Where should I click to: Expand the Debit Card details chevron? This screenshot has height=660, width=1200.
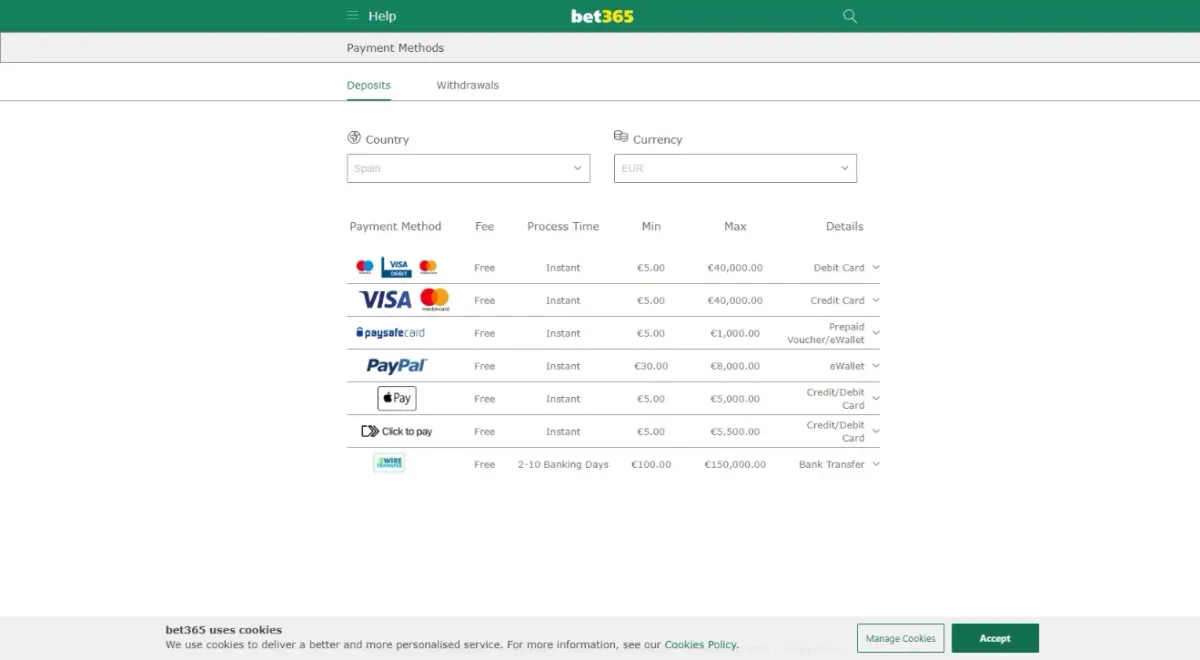[x=876, y=268]
